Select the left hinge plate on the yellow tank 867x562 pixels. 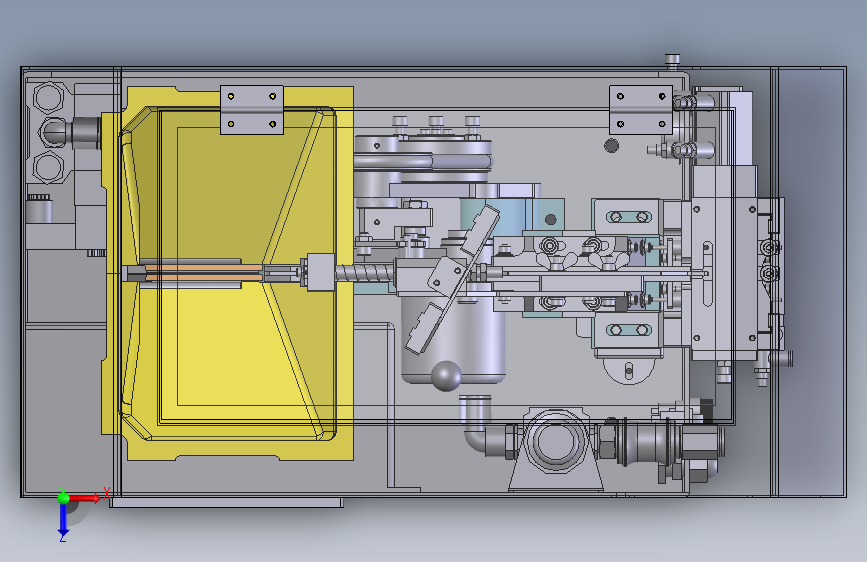pos(252,110)
